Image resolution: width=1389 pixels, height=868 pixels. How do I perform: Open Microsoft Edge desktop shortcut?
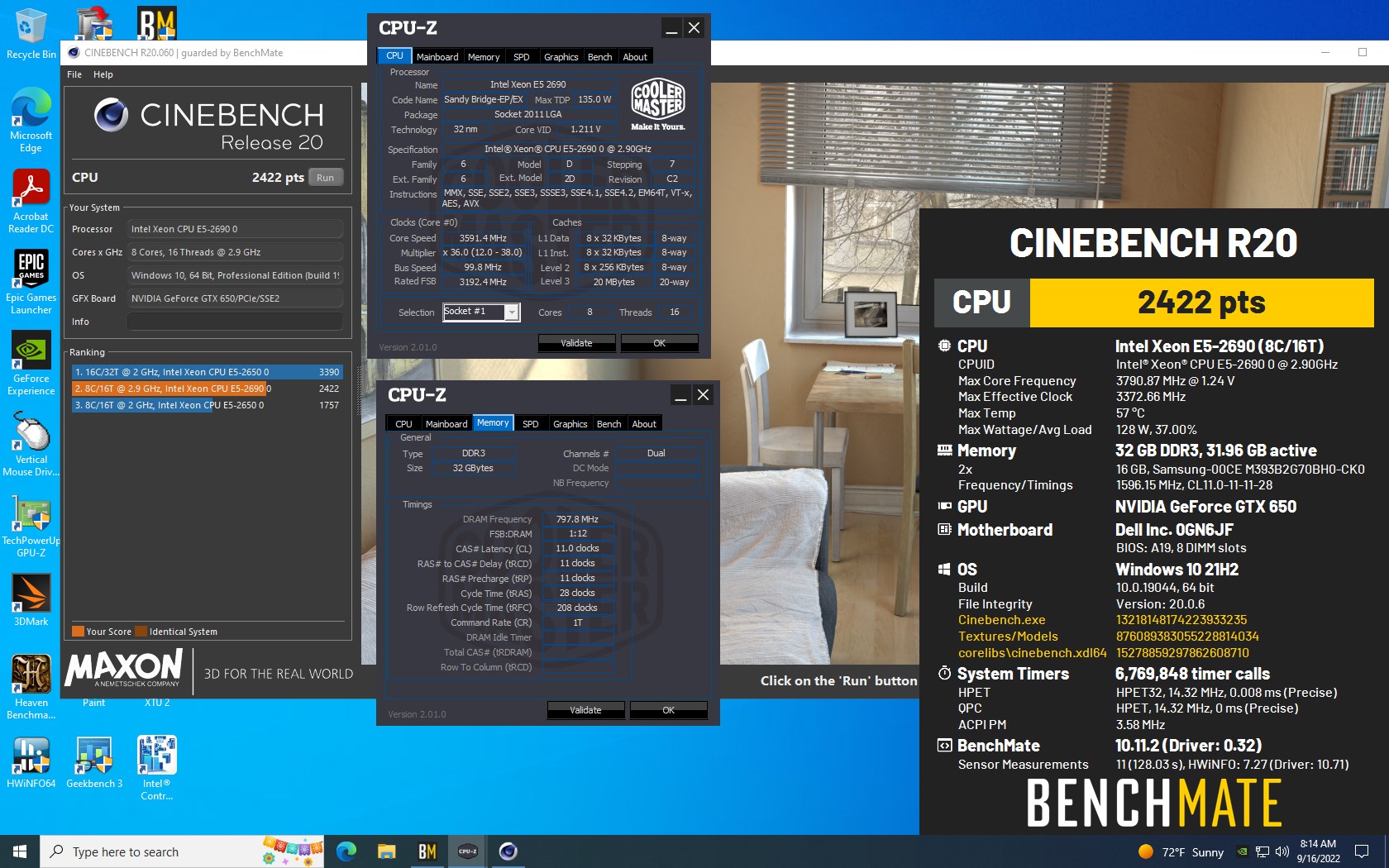(x=31, y=120)
